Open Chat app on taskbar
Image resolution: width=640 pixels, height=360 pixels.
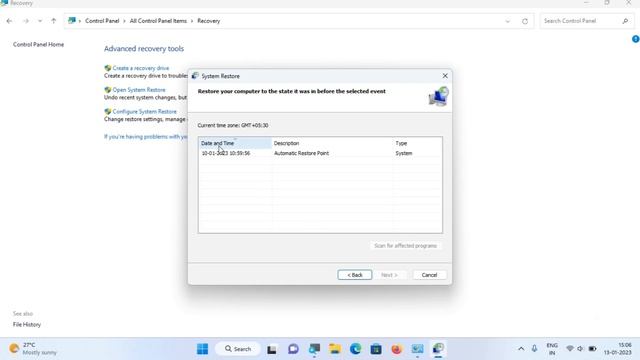(x=293, y=349)
